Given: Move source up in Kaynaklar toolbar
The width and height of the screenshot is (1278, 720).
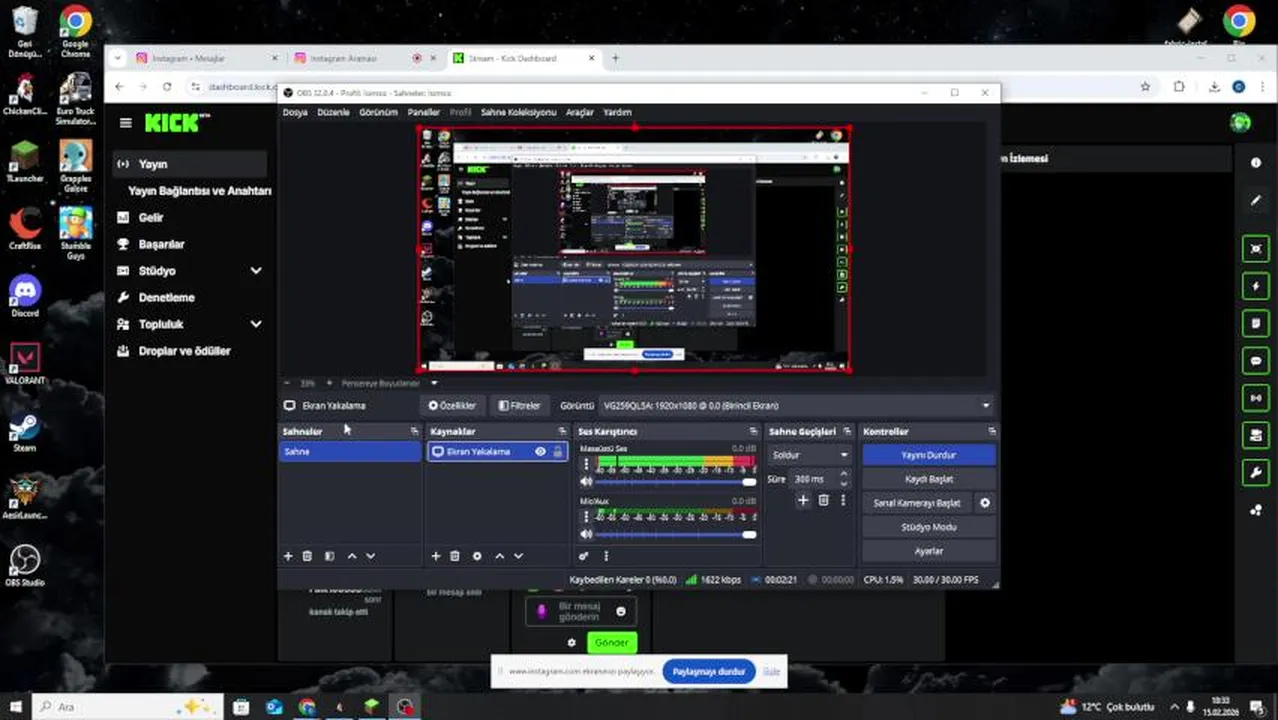Looking at the screenshot, I should 500,556.
